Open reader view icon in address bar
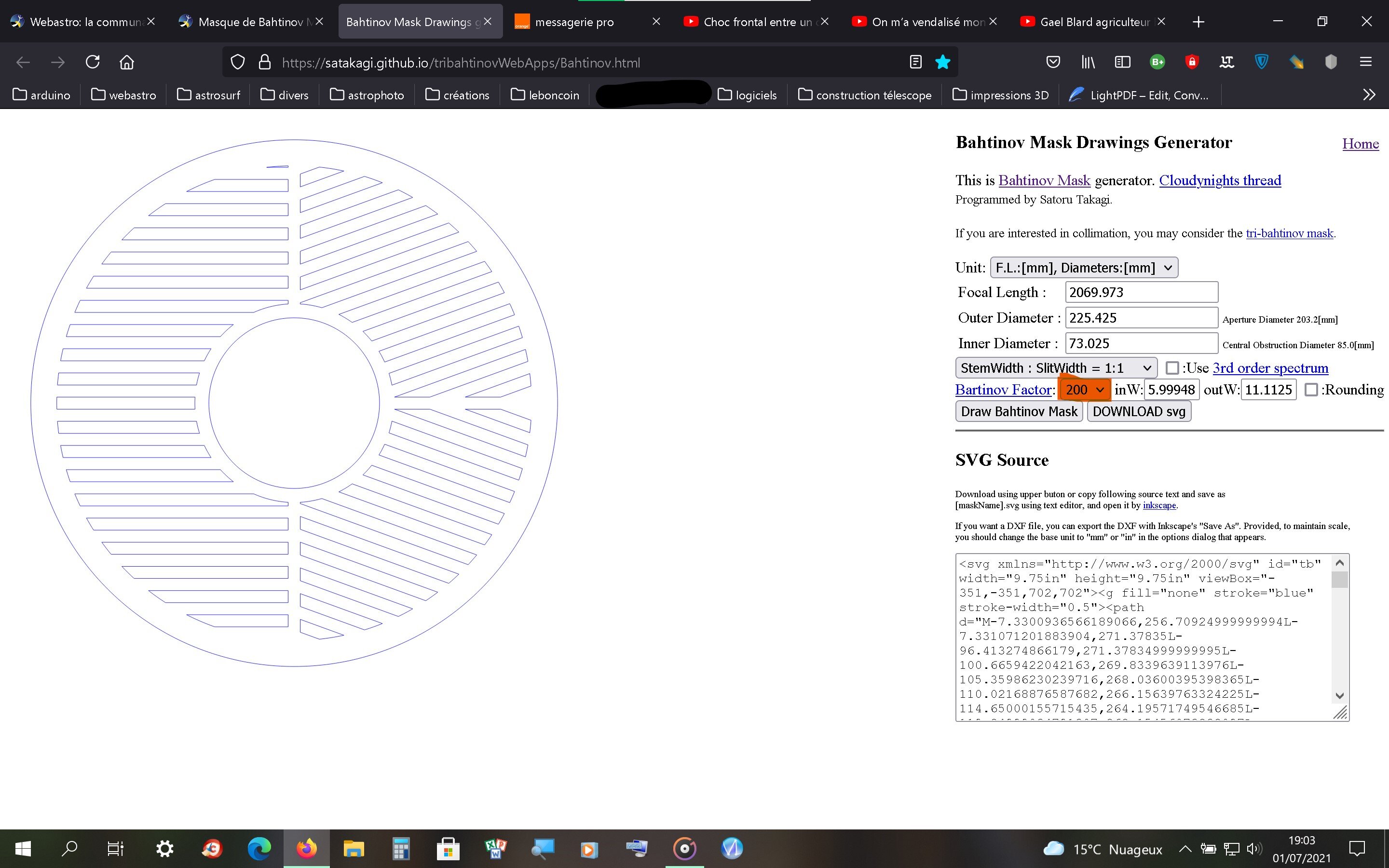 point(915,62)
